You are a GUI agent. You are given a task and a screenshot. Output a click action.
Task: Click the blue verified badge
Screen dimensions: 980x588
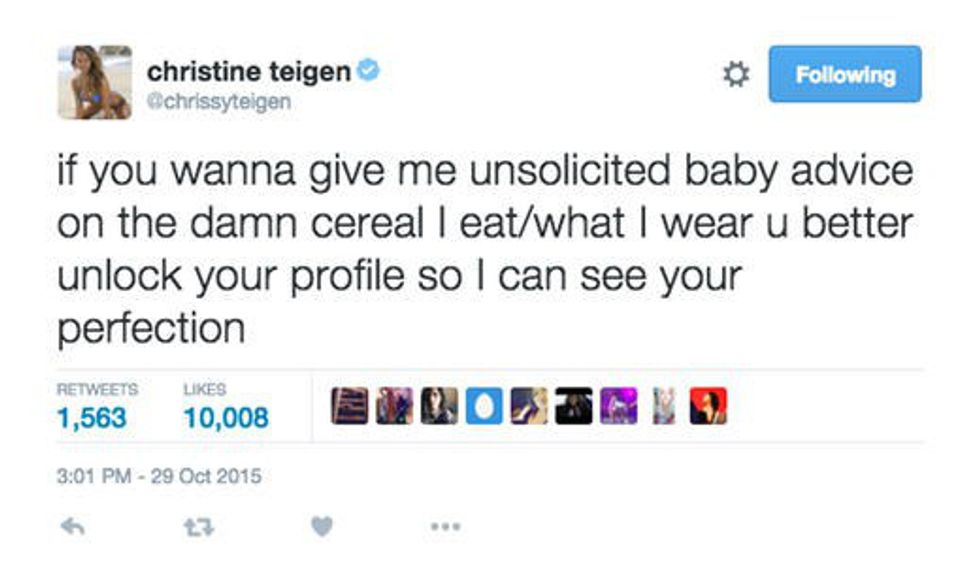coord(369,71)
